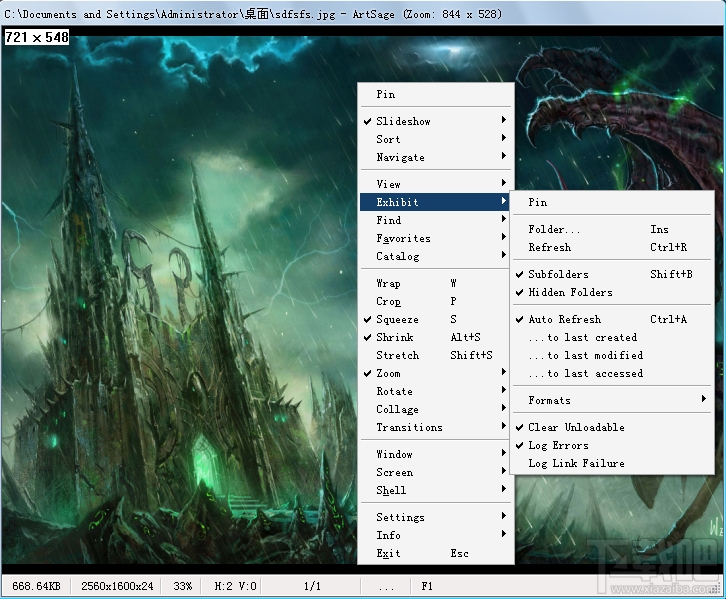Expand the Catalog submenu
The height and width of the screenshot is (599, 726).
pyautogui.click(x=436, y=256)
